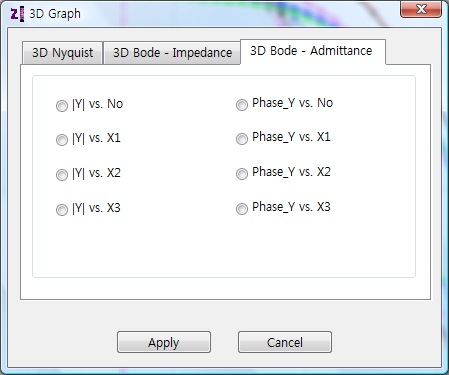Open the 3D Bode - Impedance tab
449x375 pixels.
[172, 53]
